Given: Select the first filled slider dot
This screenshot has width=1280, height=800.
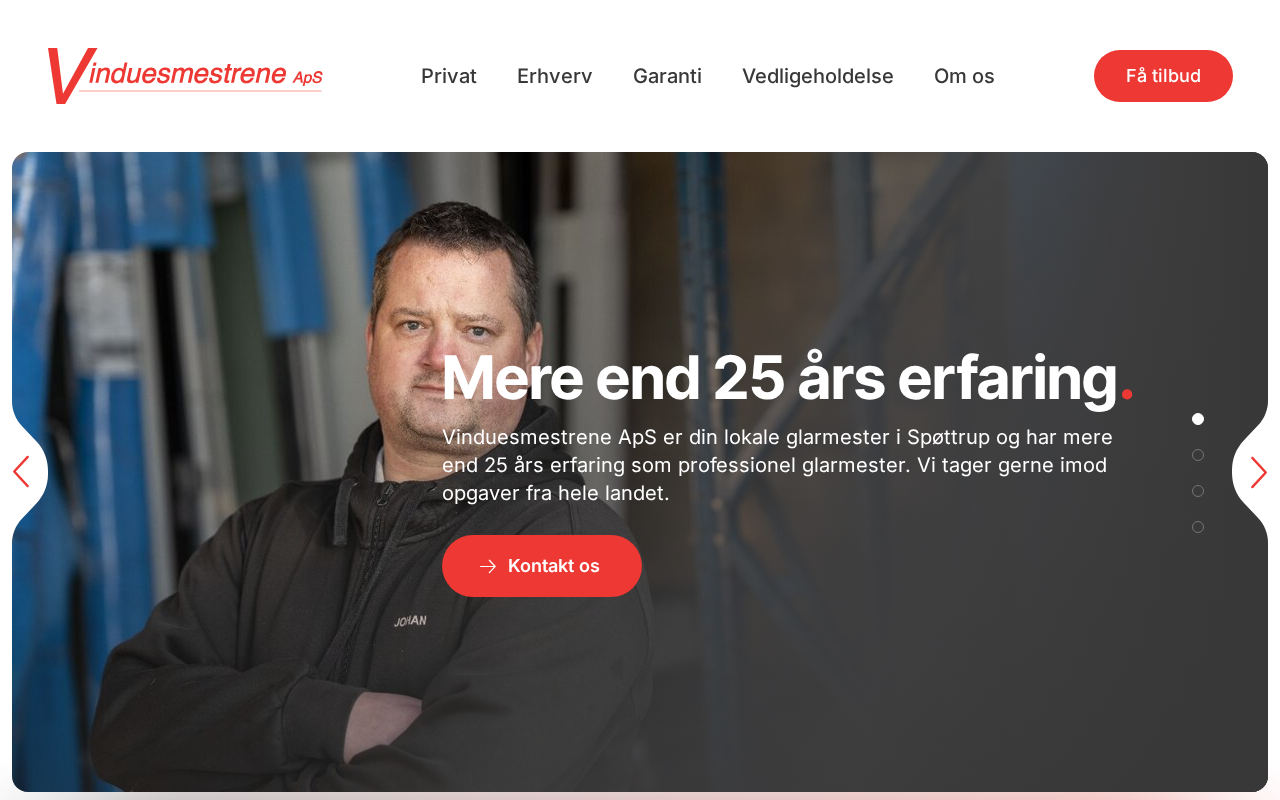Looking at the screenshot, I should pyautogui.click(x=1198, y=419).
